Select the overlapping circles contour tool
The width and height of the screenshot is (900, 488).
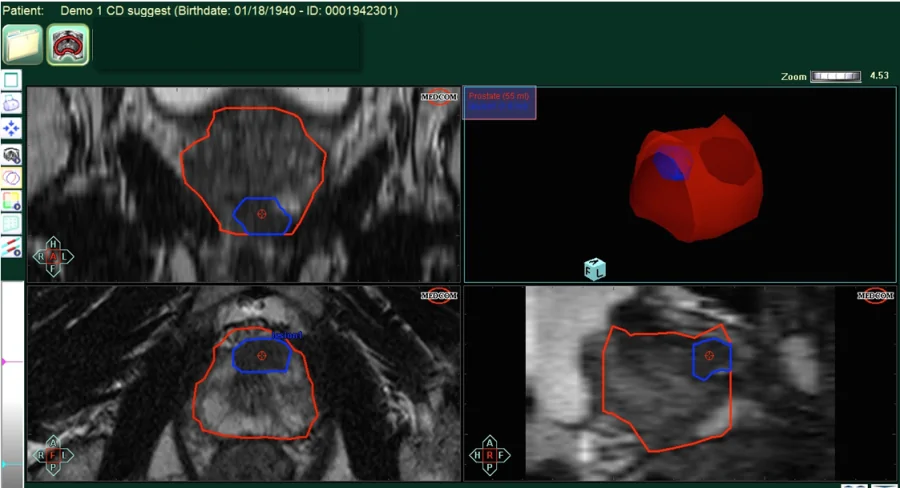pos(11,177)
